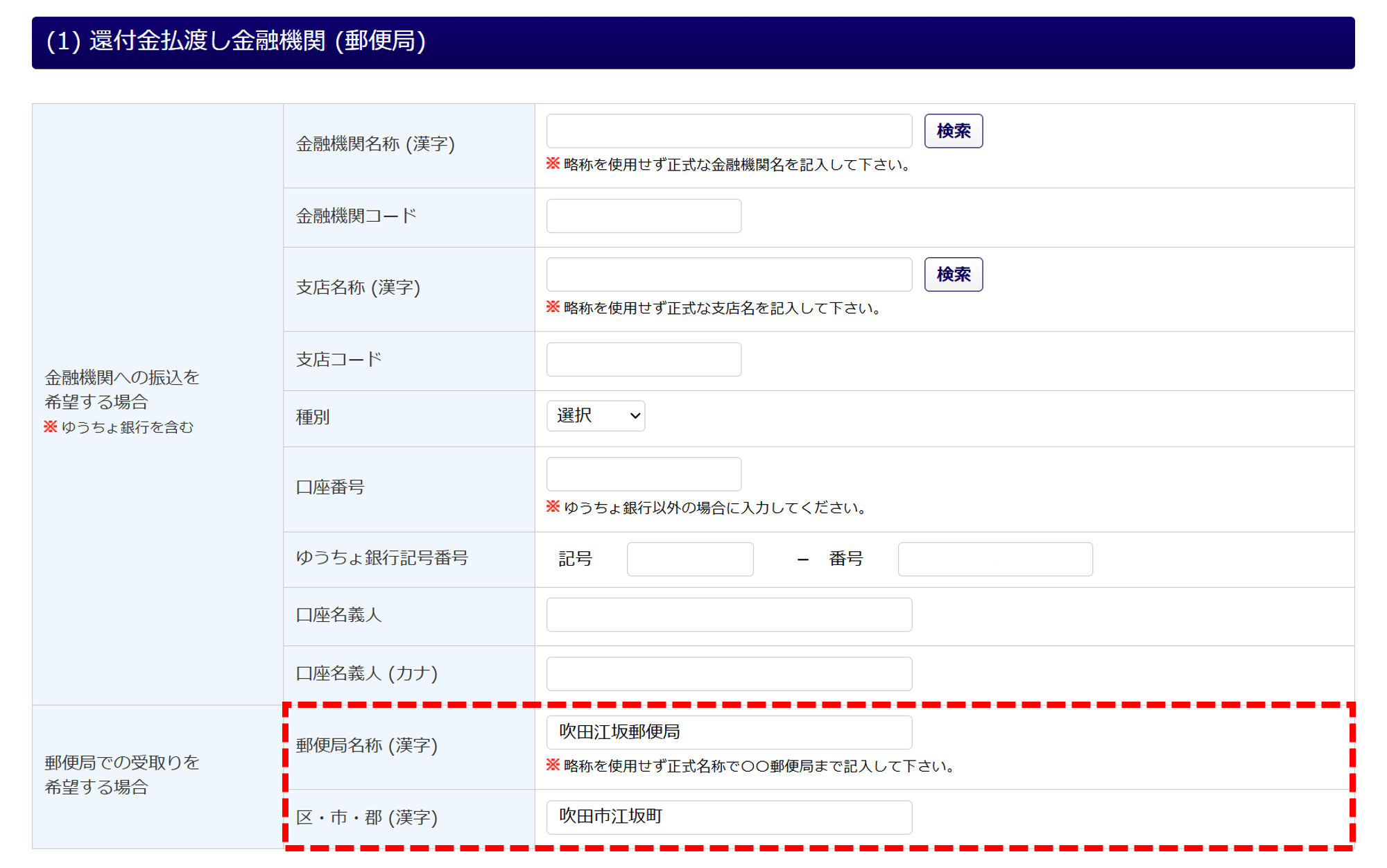Click the 区・市・郡 (漢字) label
Image resolution: width=1387 pixels, height=868 pixels.
point(367,818)
